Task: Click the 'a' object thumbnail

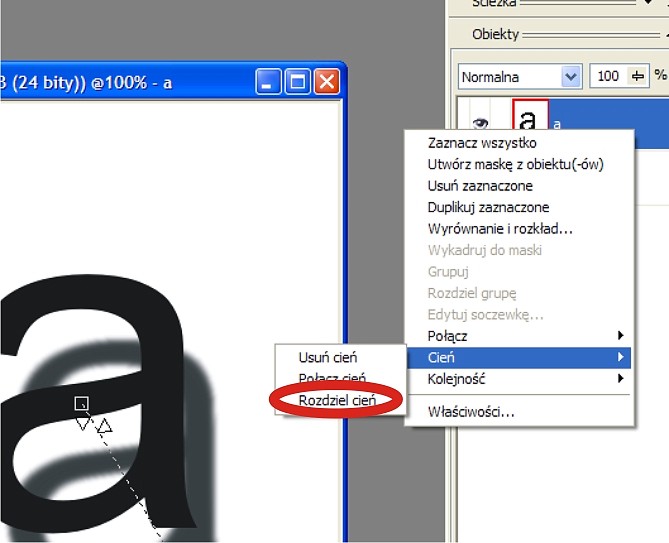Action: [529, 118]
